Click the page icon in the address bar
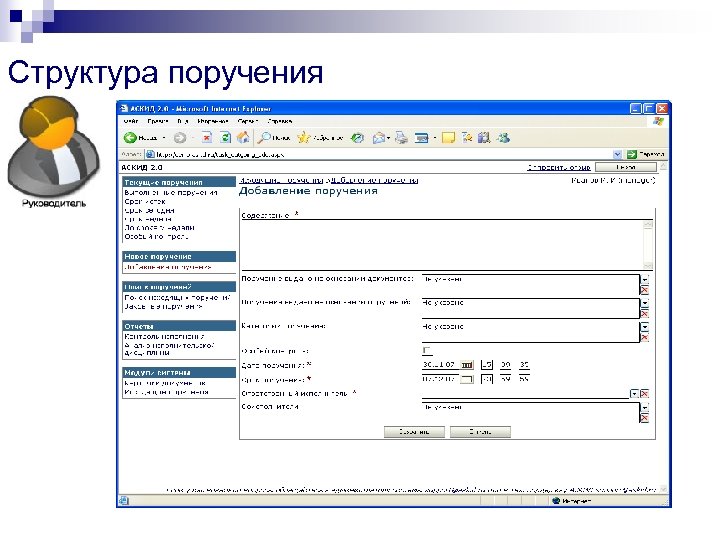The image size is (720, 540). pyautogui.click(x=150, y=154)
